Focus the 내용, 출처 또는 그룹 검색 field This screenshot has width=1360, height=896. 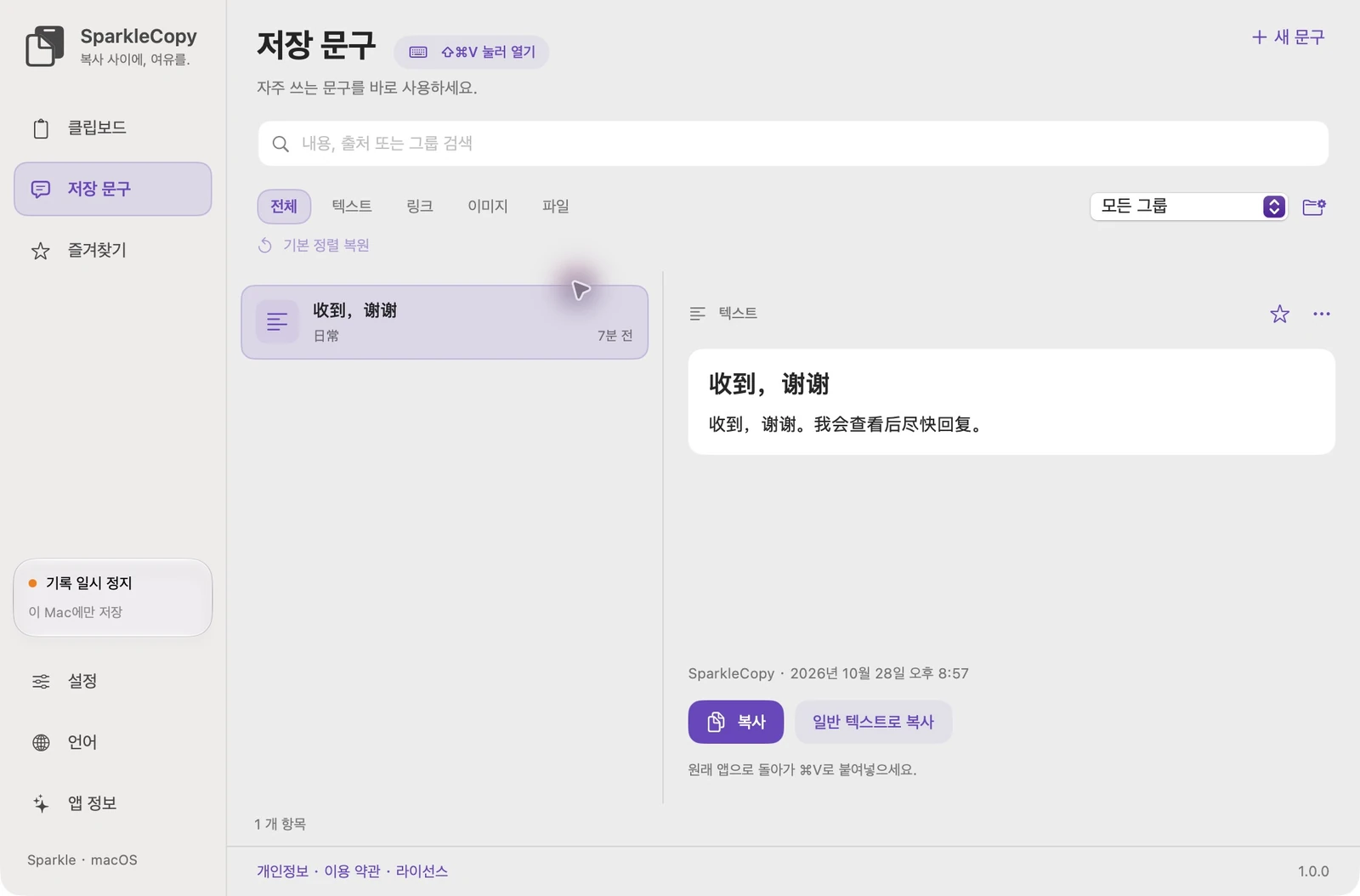pyautogui.click(x=793, y=144)
